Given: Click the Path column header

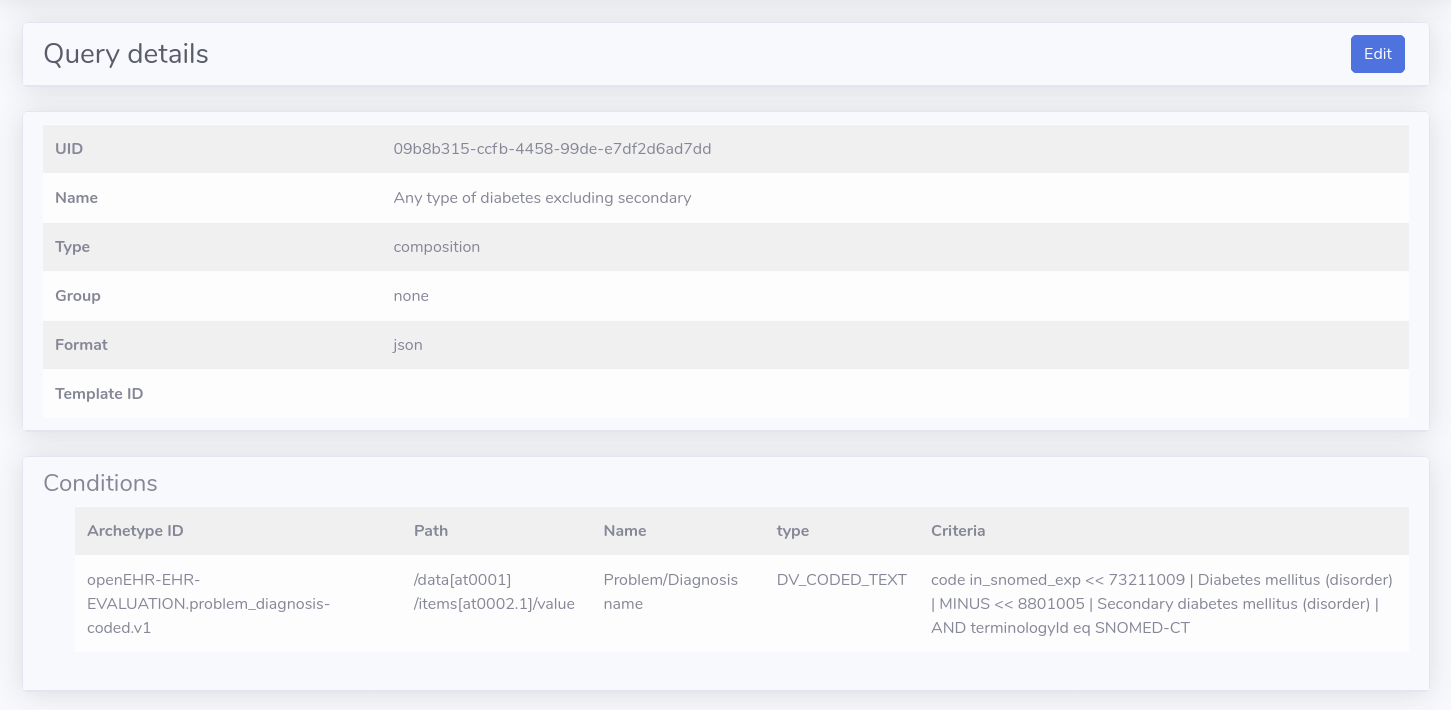Looking at the screenshot, I should click(431, 531).
